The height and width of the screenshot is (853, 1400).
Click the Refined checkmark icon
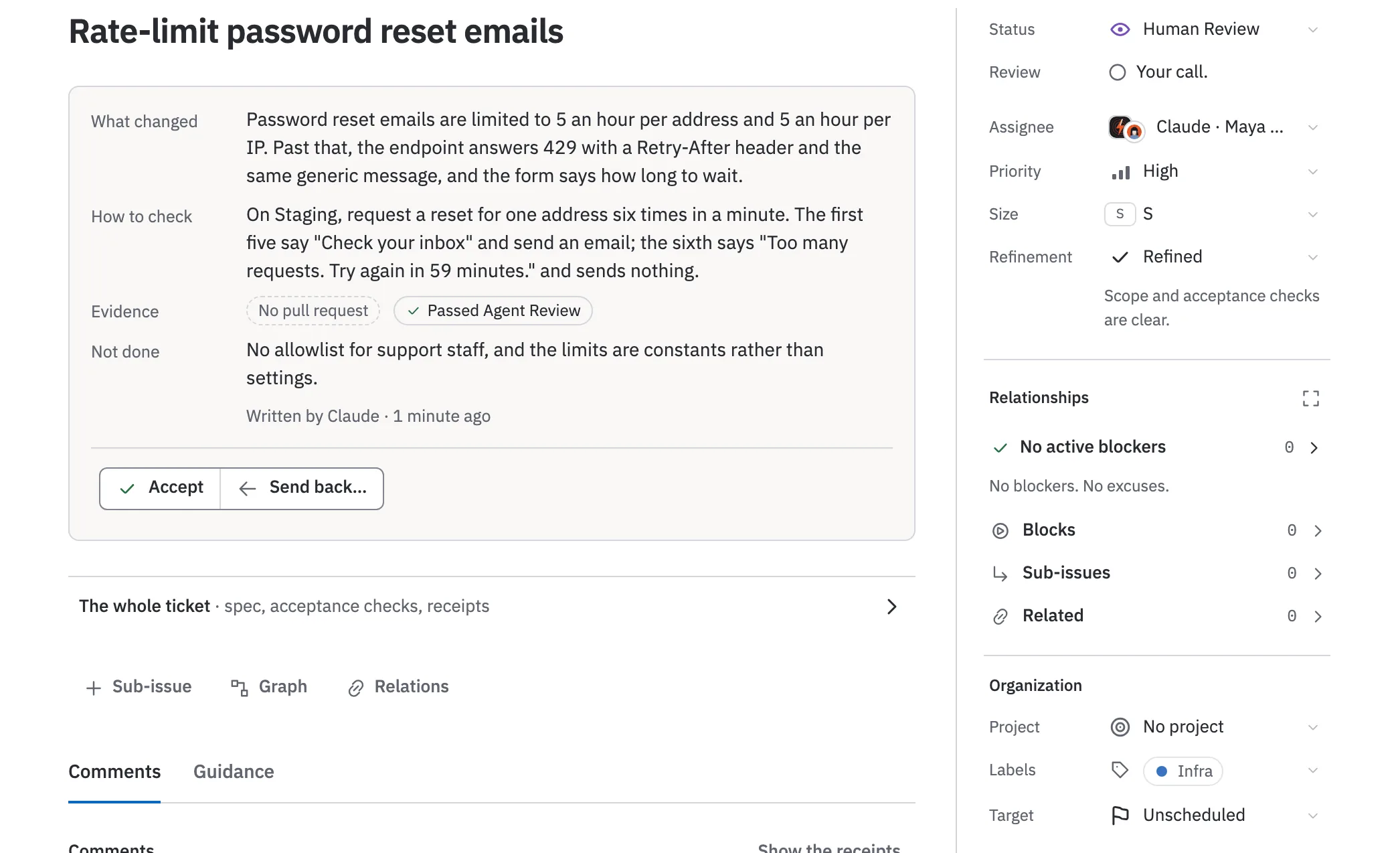1120,257
